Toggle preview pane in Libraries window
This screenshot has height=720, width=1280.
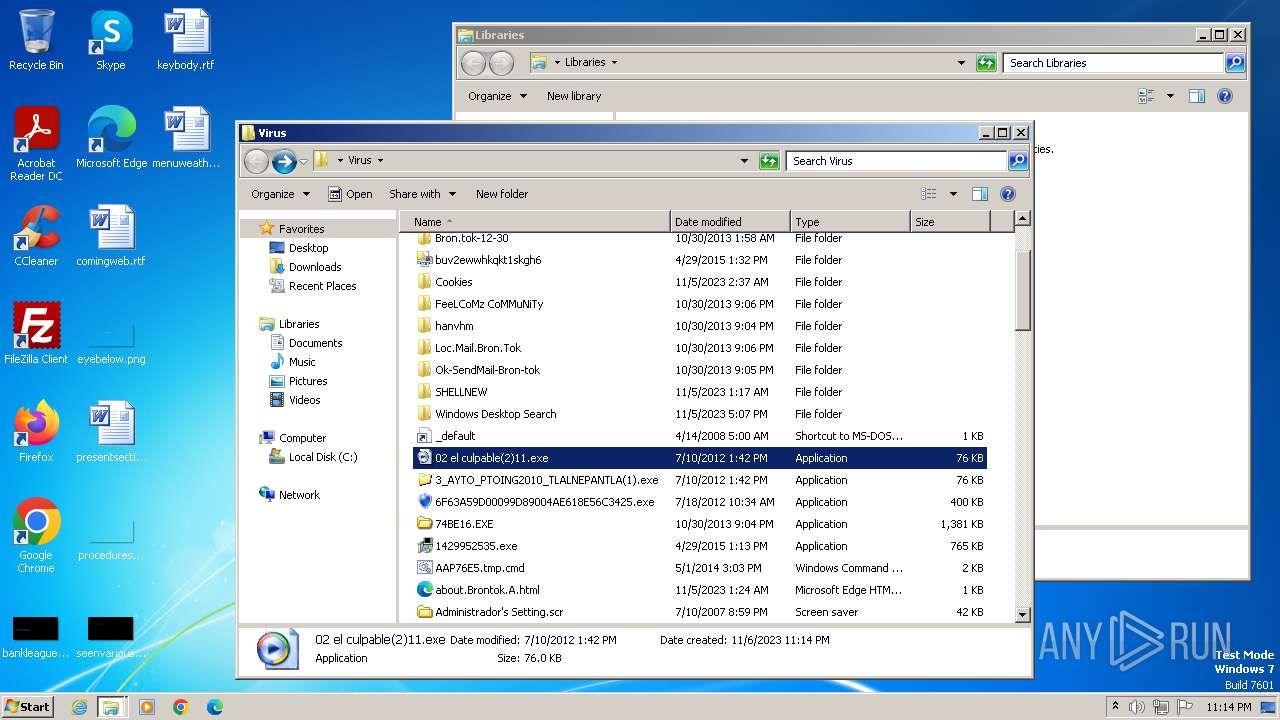(1197, 96)
